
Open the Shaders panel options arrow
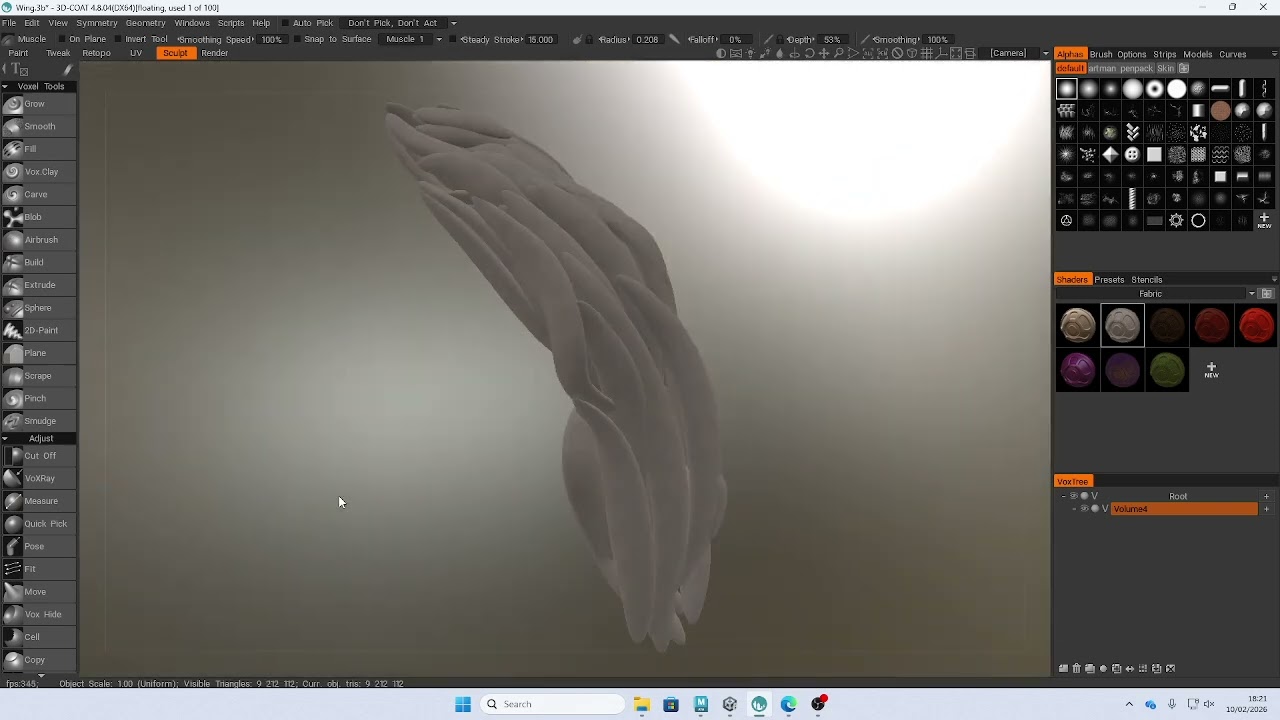[x=1274, y=280]
